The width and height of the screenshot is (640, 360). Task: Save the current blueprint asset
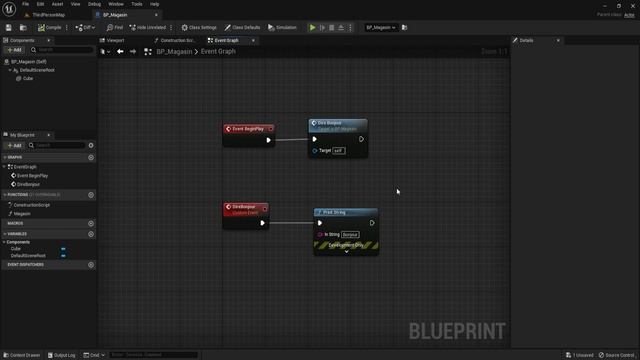click(x=9, y=27)
